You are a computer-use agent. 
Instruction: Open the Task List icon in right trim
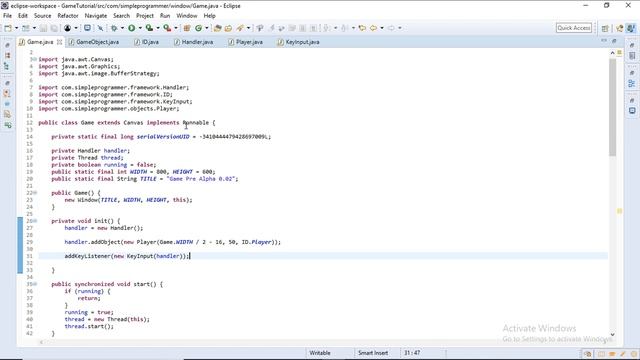(632, 56)
